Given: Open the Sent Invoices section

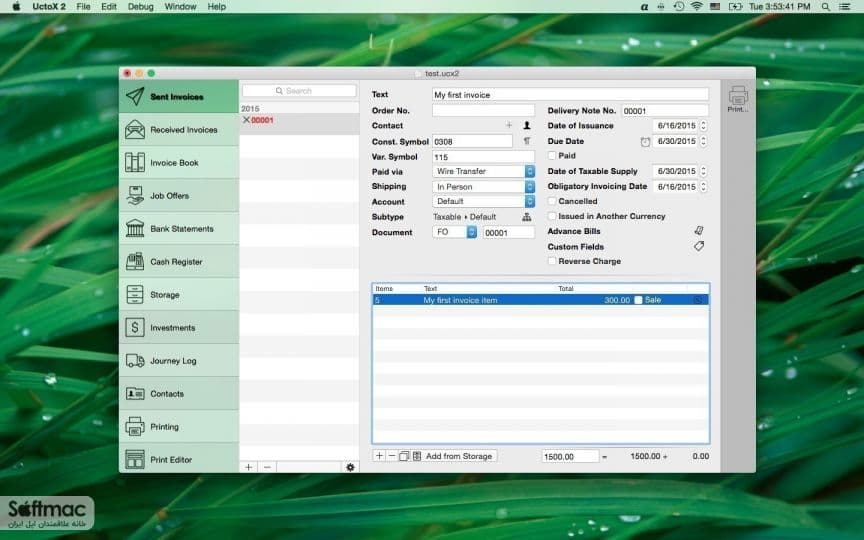Looking at the screenshot, I should [179, 96].
